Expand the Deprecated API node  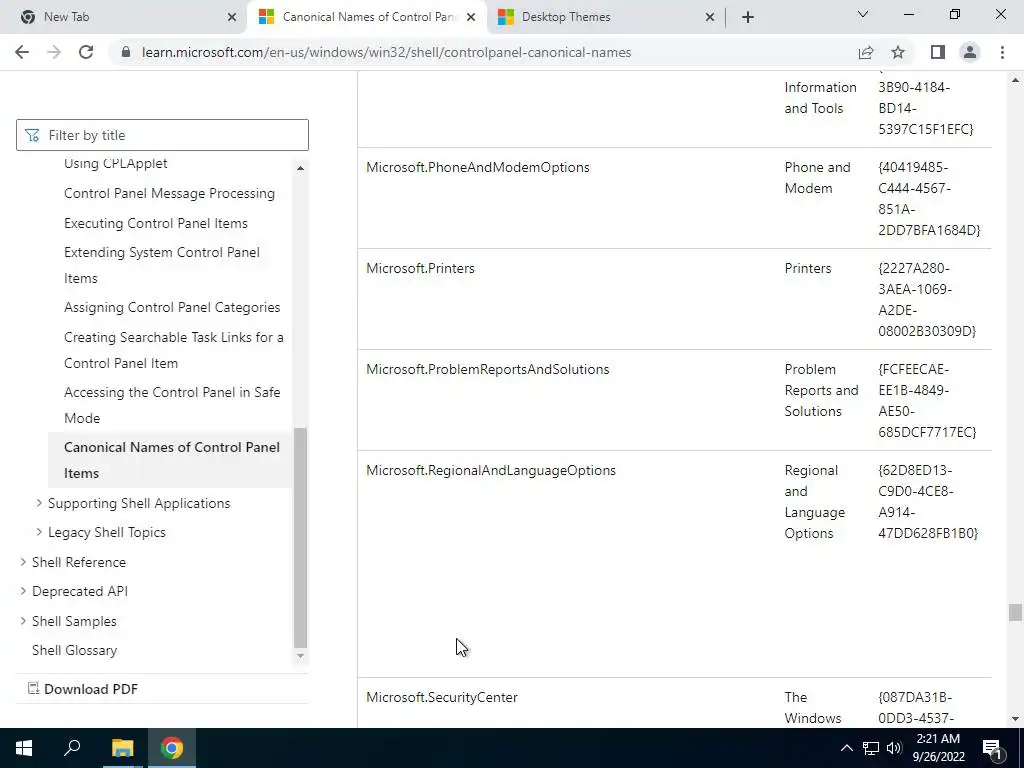point(23,591)
